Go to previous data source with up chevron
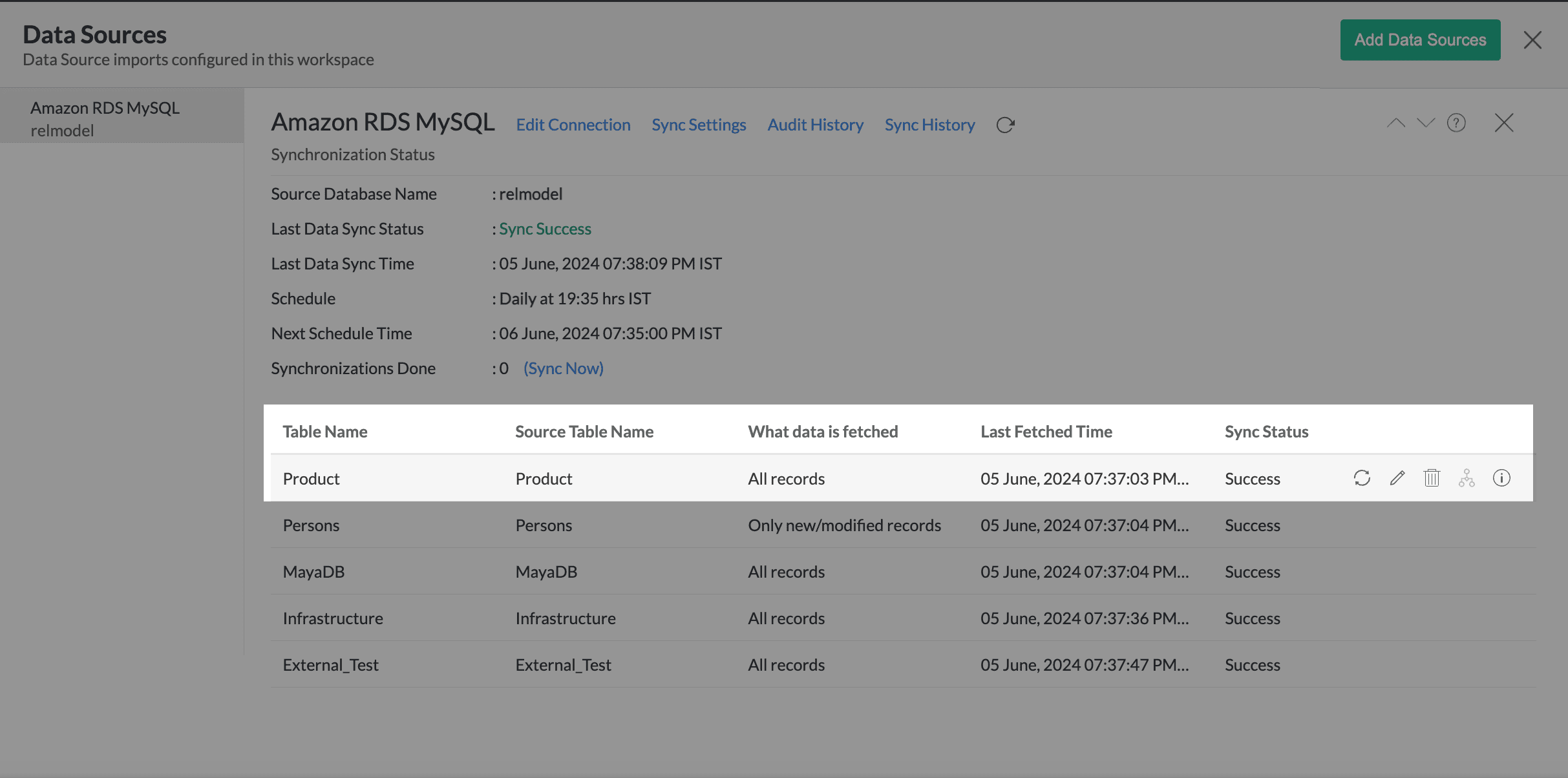The image size is (1568, 778). (1396, 123)
